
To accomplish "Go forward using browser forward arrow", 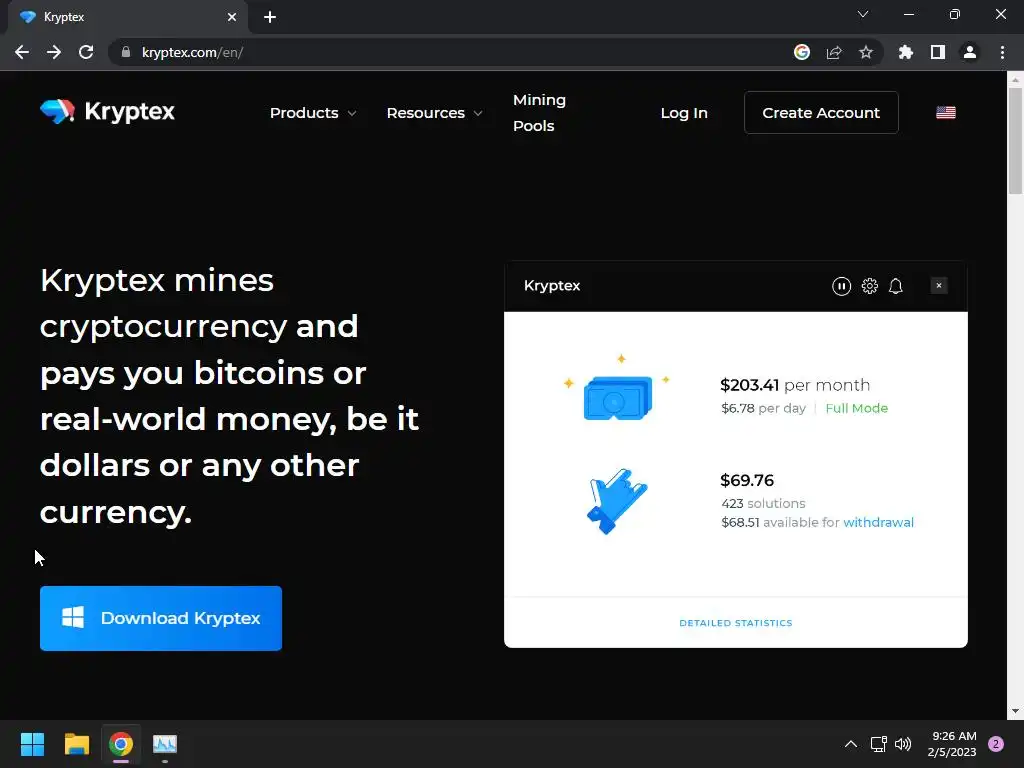I will 54,52.
